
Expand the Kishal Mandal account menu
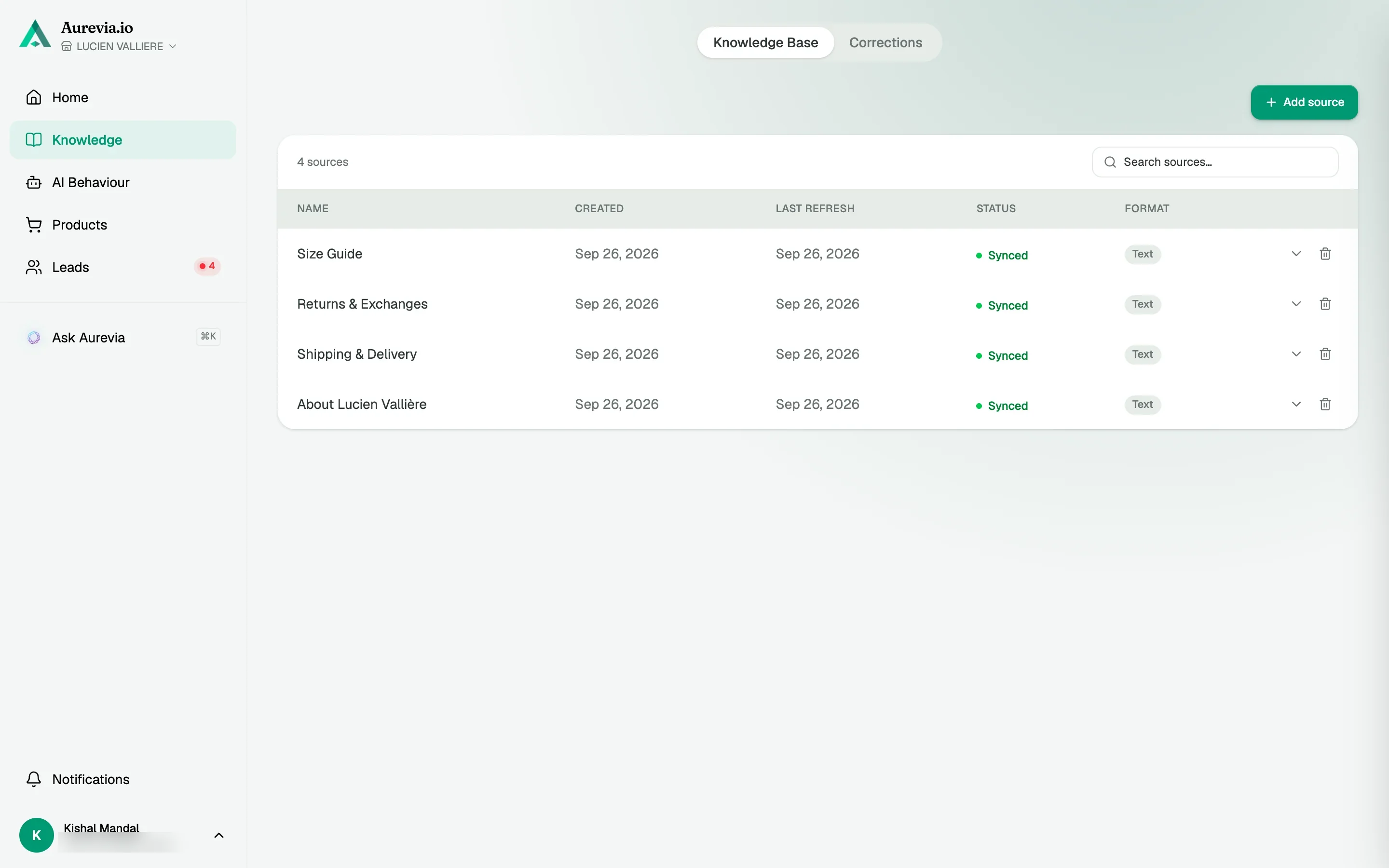218,835
